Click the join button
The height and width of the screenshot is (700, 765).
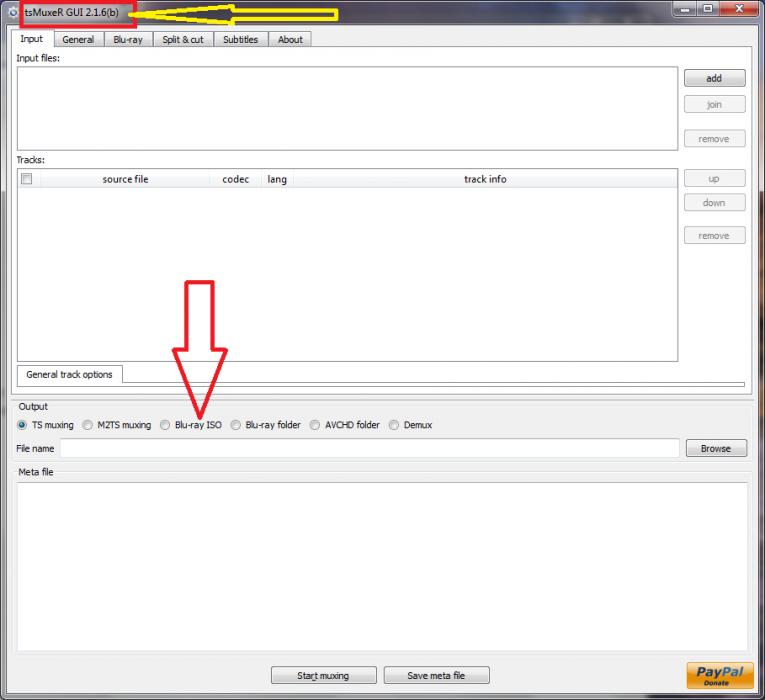[714, 104]
